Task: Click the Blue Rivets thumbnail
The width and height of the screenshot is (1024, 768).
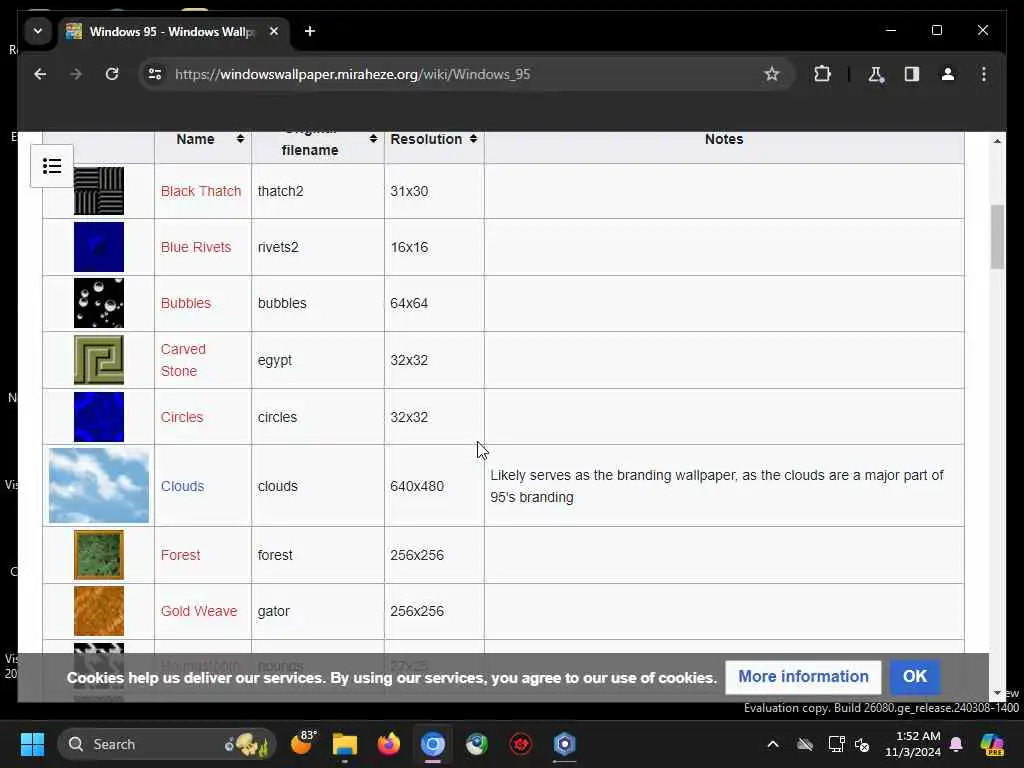Action: (x=99, y=248)
